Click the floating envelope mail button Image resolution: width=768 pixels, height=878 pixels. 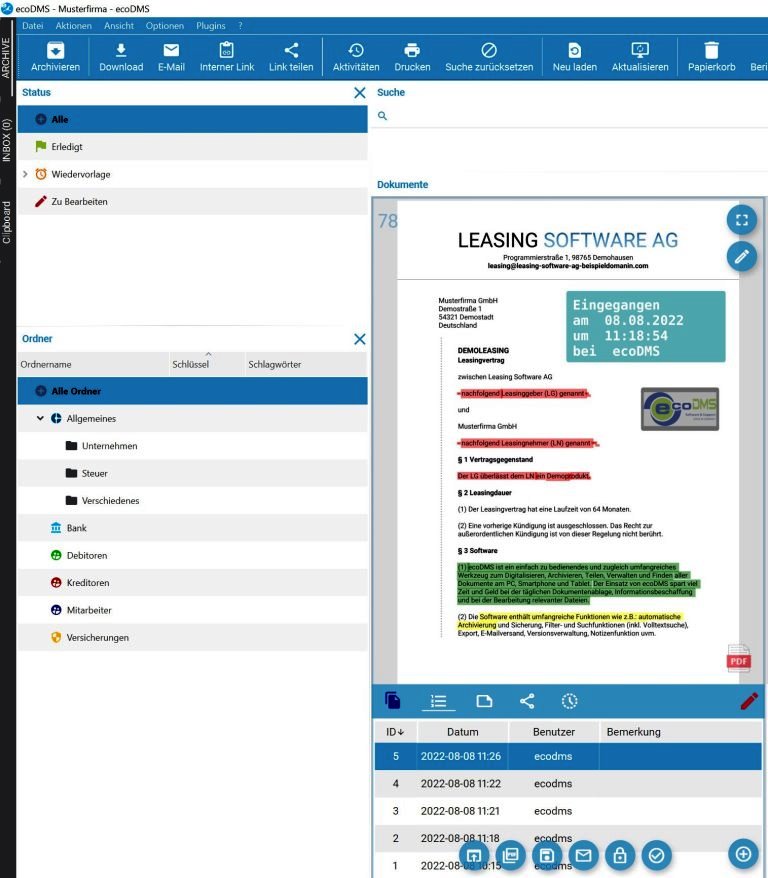click(x=583, y=855)
